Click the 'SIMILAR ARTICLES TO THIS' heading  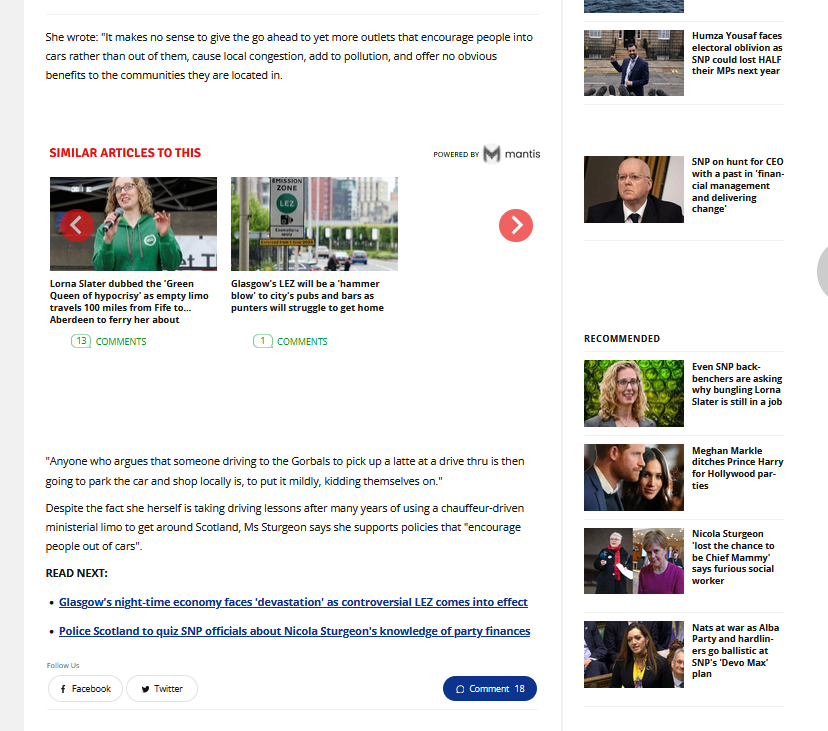coord(125,153)
